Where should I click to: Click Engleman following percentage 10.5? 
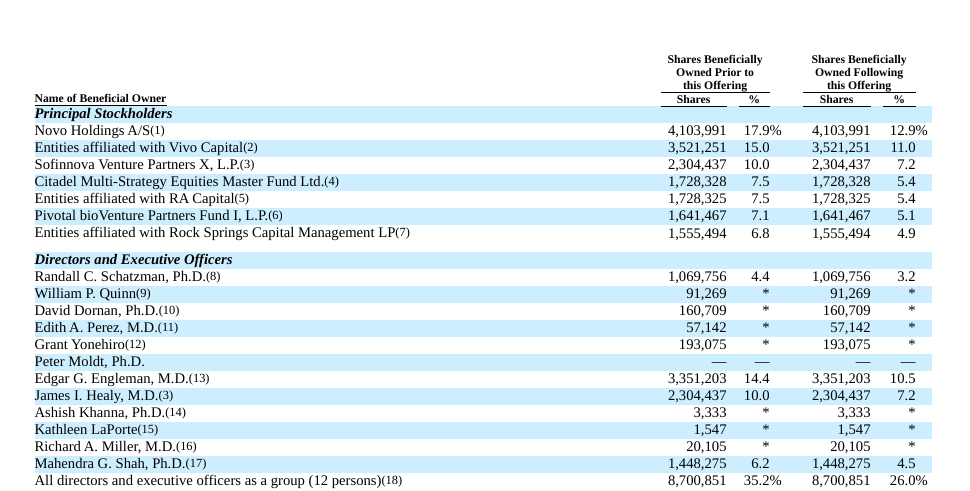point(903,378)
